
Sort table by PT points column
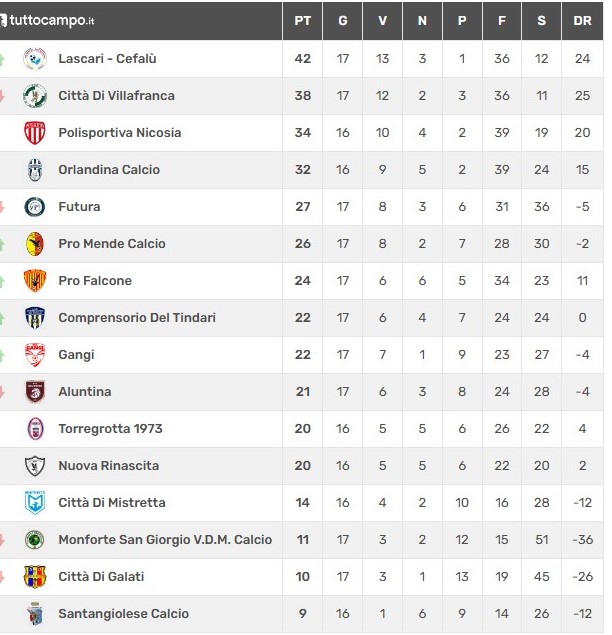click(303, 21)
